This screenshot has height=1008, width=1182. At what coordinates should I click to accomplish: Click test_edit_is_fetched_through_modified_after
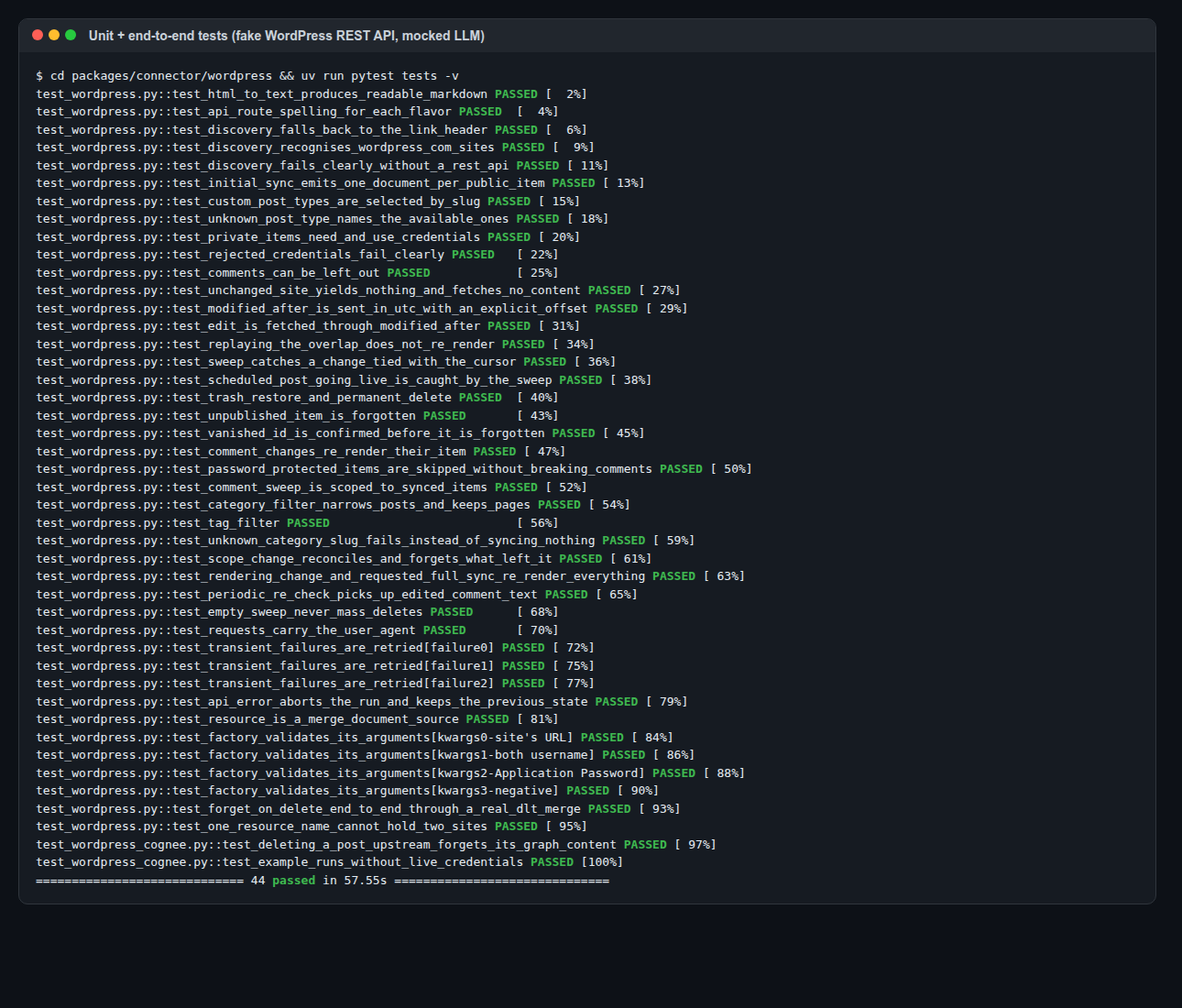pyautogui.click(x=308, y=326)
